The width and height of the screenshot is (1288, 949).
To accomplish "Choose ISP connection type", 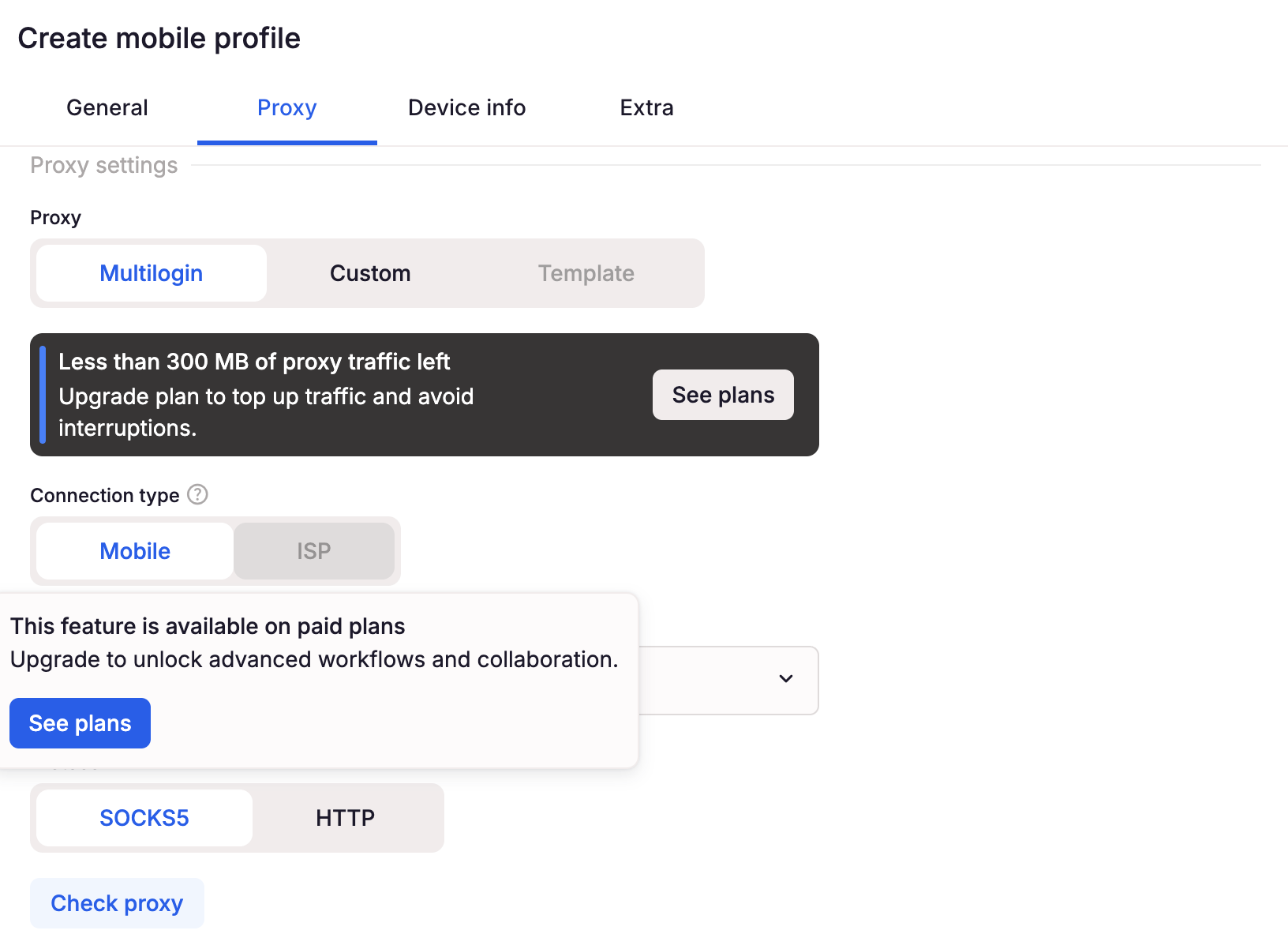I will [x=314, y=551].
